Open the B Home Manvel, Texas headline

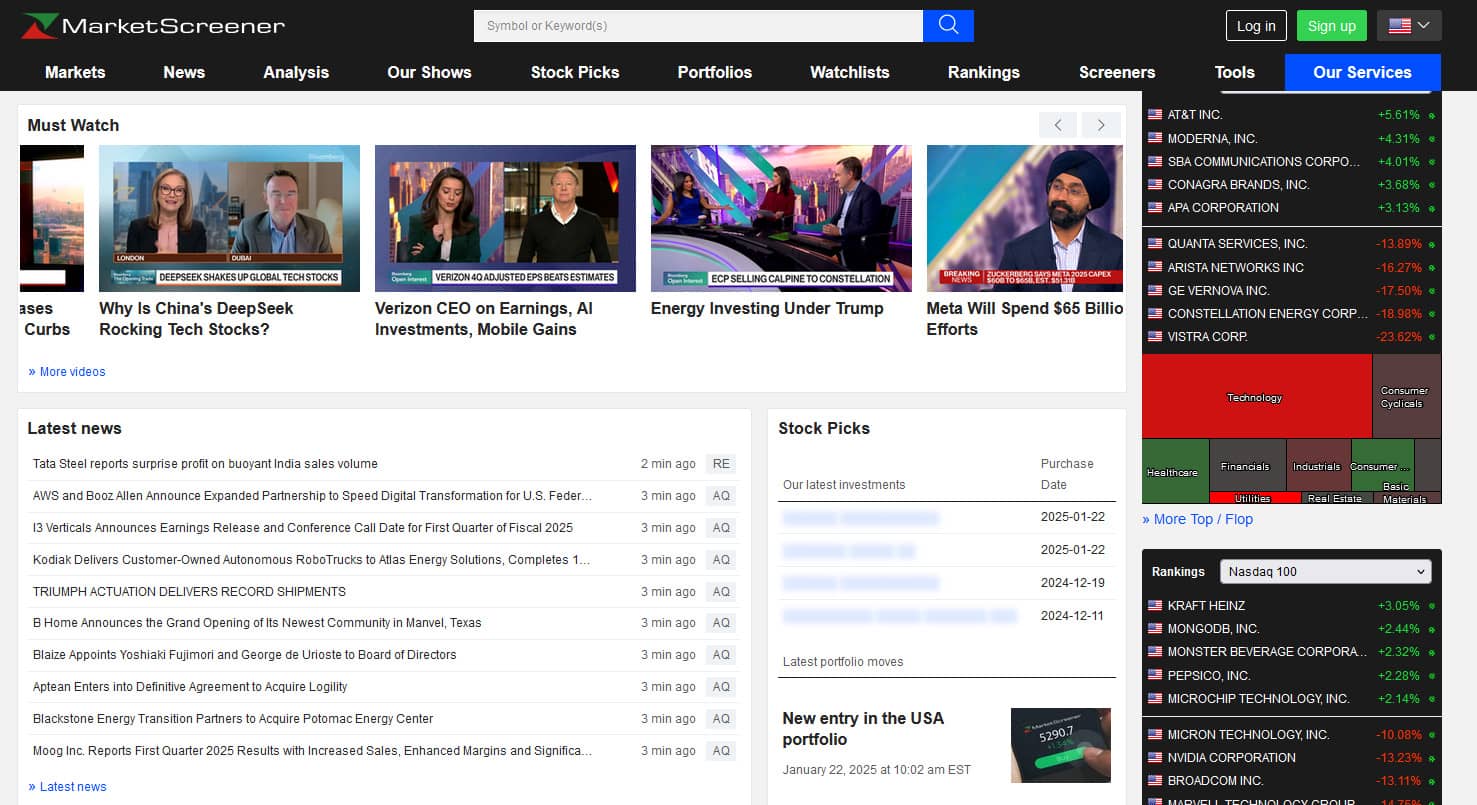(257, 623)
